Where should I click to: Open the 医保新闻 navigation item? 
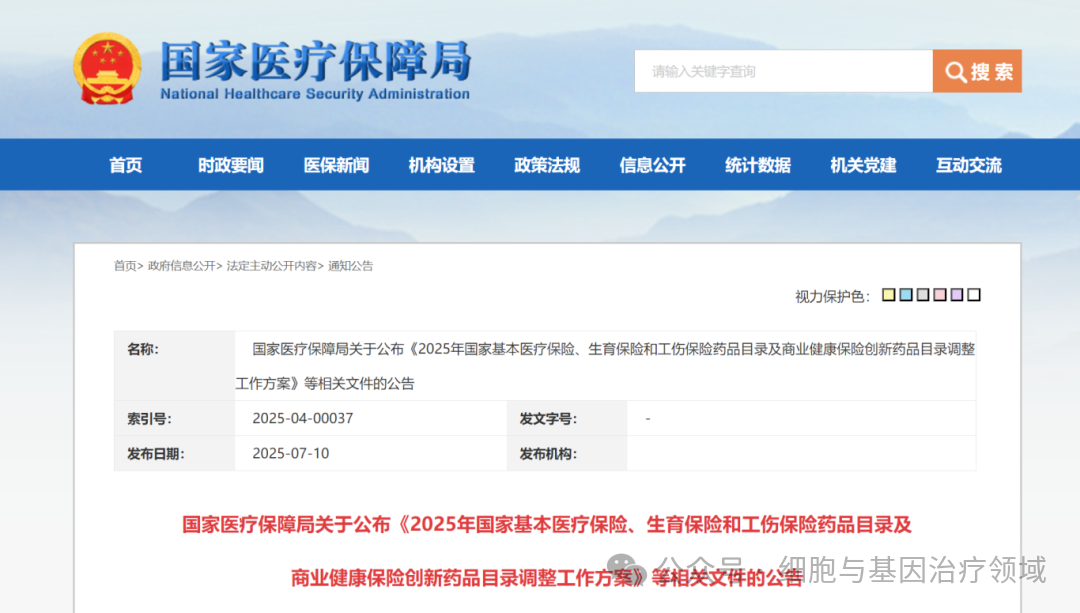tap(336, 165)
